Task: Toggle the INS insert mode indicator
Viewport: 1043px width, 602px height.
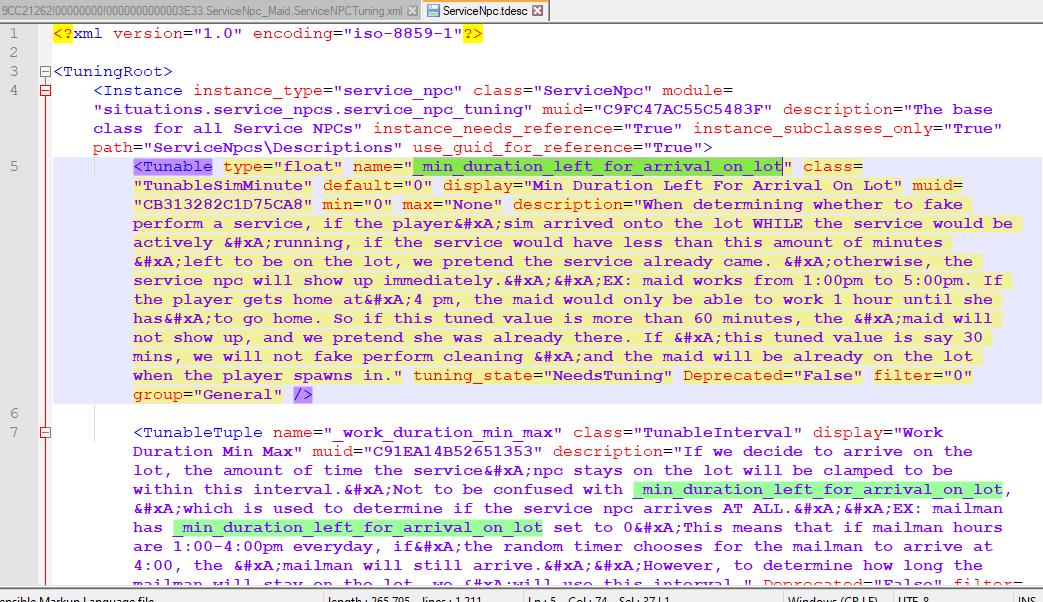Action: [x=1026, y=598]
